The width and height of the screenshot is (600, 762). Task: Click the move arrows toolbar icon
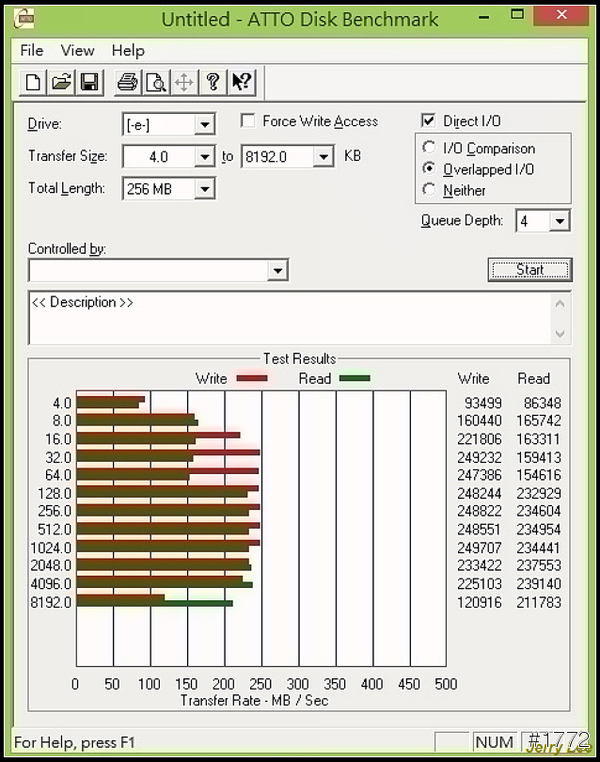184,82
